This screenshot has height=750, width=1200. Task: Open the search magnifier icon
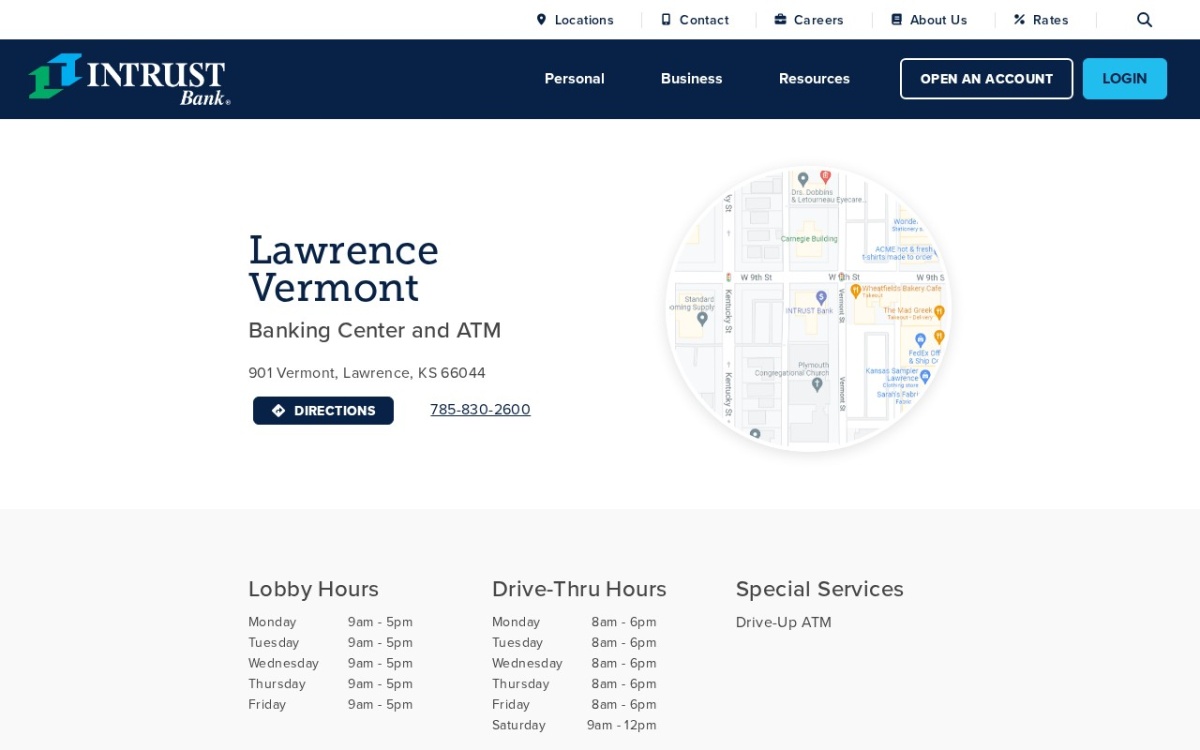[x=1144, y=20]
